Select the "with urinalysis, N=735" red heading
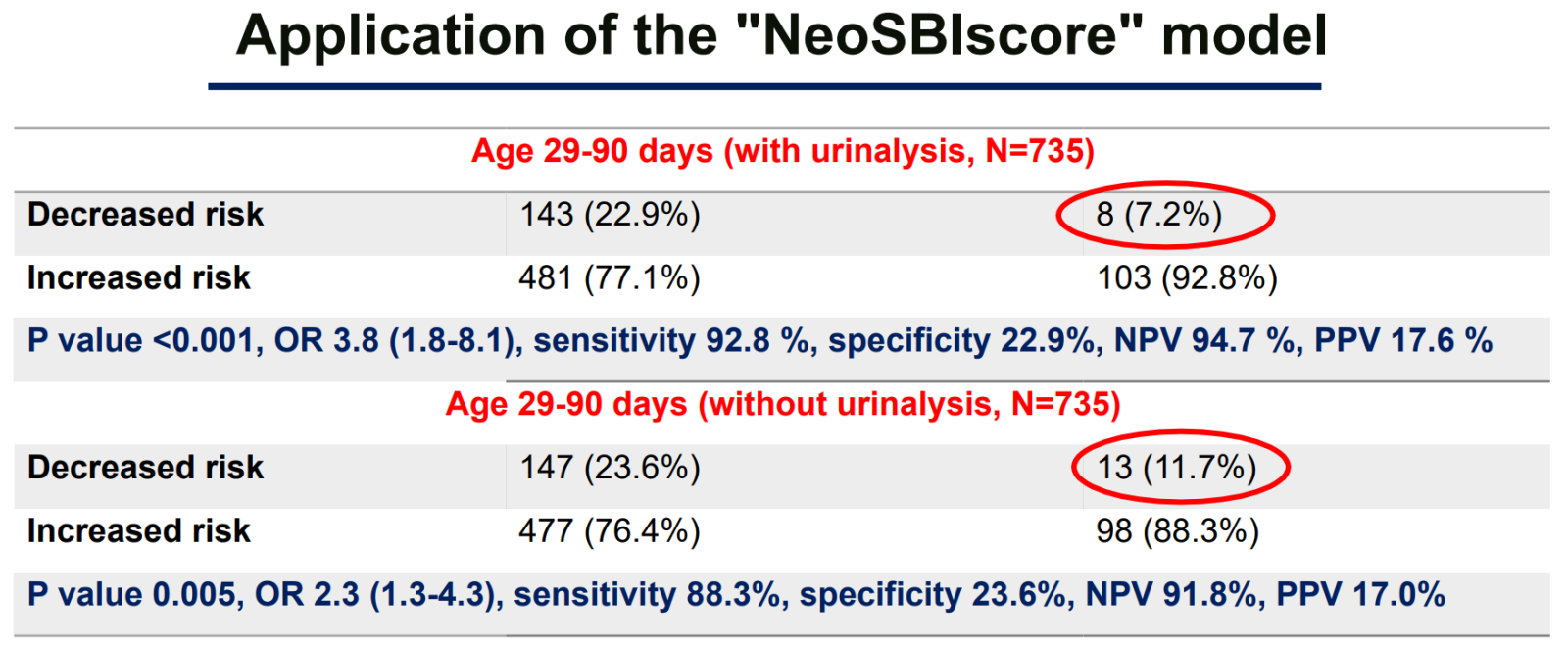 [x=782, y=151]
